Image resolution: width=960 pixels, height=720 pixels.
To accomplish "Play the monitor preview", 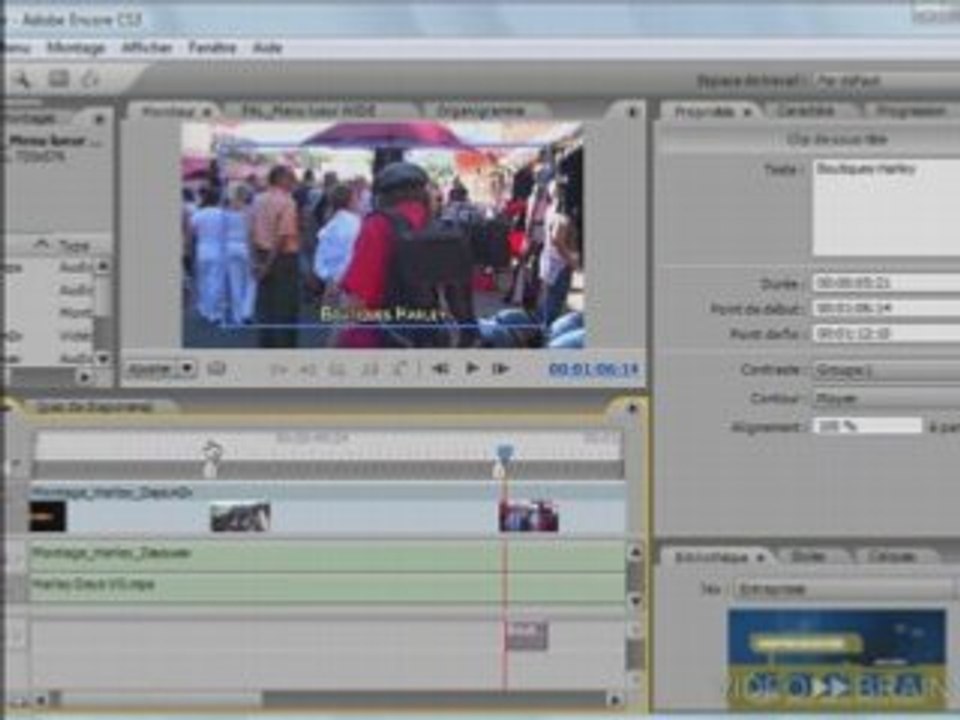I will point(472,368).
